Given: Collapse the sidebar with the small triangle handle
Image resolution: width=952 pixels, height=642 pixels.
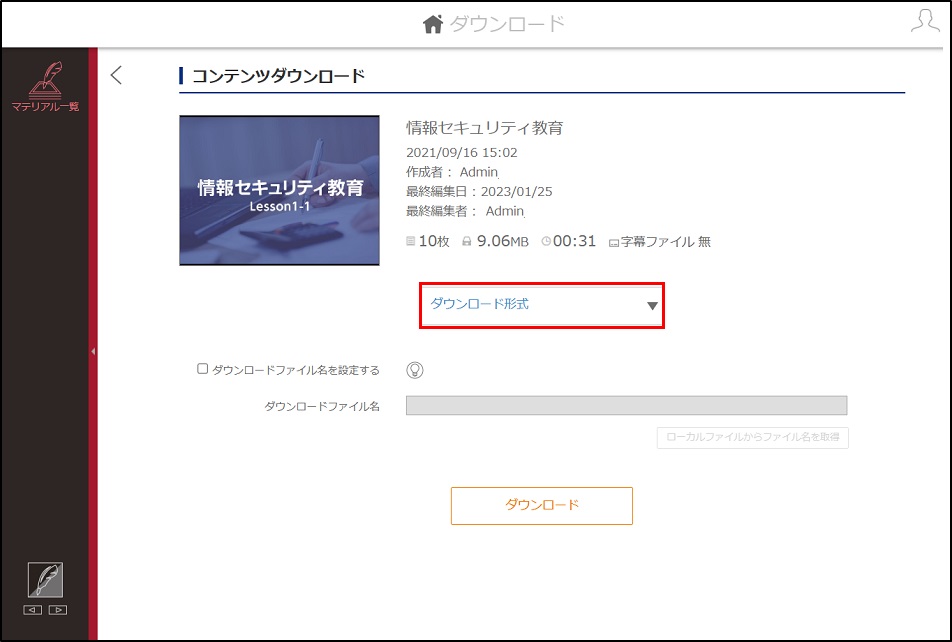Looking at the screenshot, I should tap(93, 351).
